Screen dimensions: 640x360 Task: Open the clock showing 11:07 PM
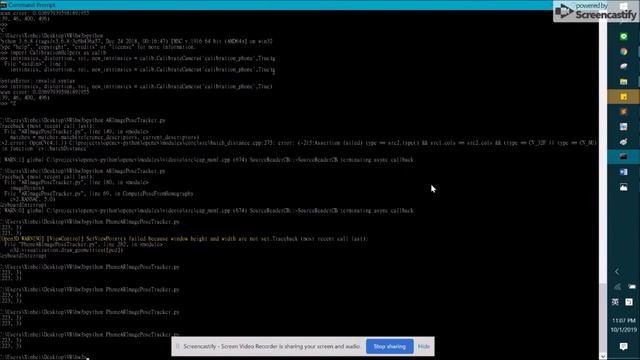click(624, 325)
